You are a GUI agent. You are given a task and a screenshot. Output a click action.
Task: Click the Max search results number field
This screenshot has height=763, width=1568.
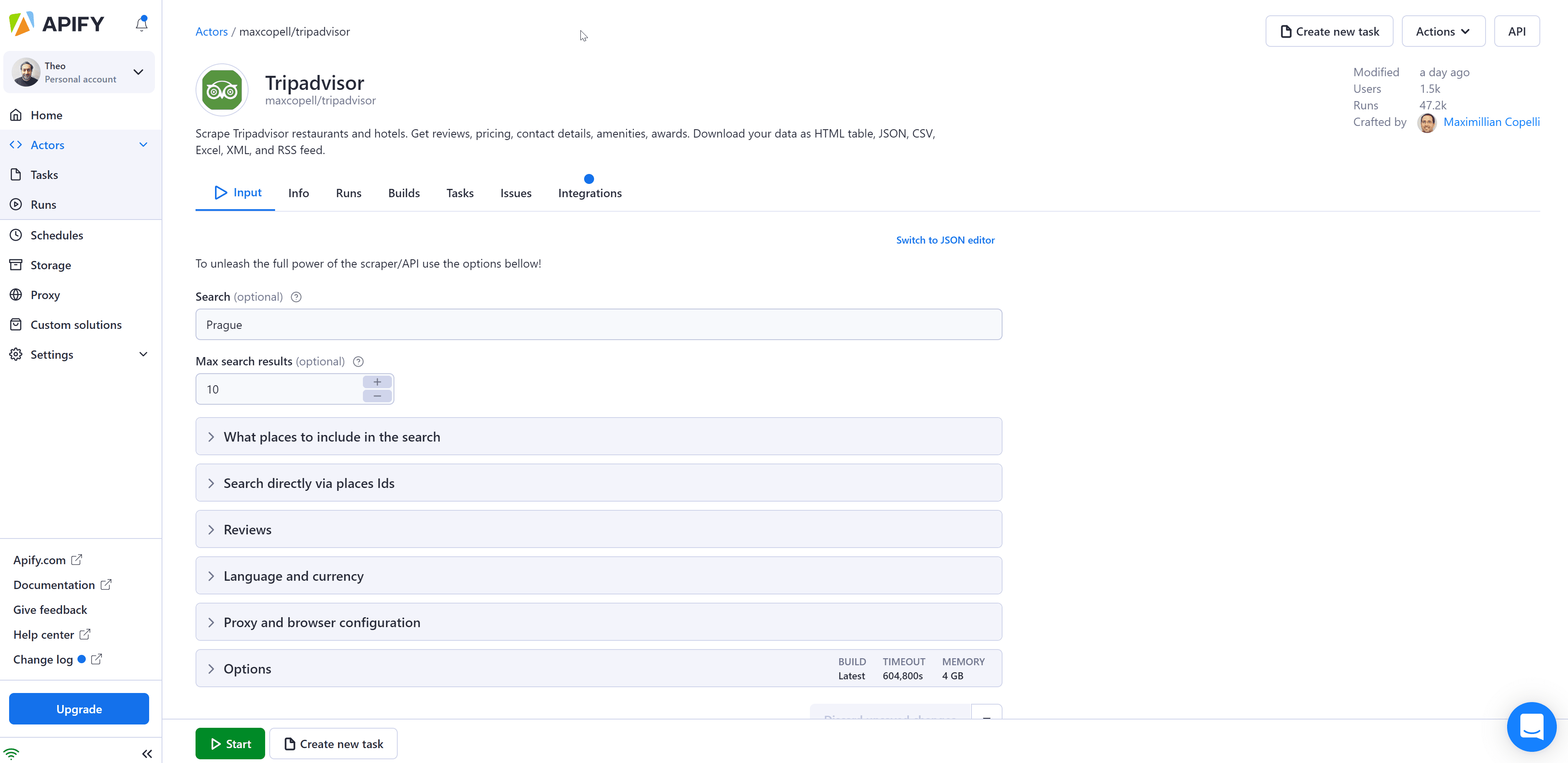[279, 389]
